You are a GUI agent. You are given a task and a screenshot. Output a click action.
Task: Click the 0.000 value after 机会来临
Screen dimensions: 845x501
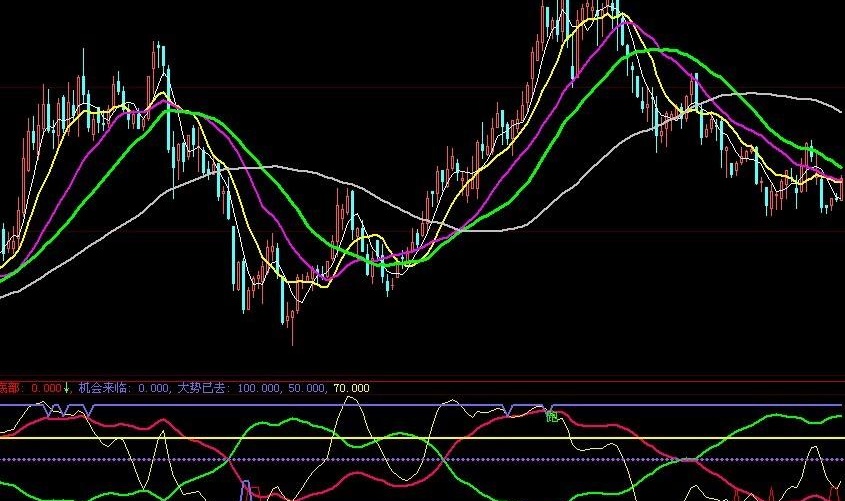[x=153, y=388]
